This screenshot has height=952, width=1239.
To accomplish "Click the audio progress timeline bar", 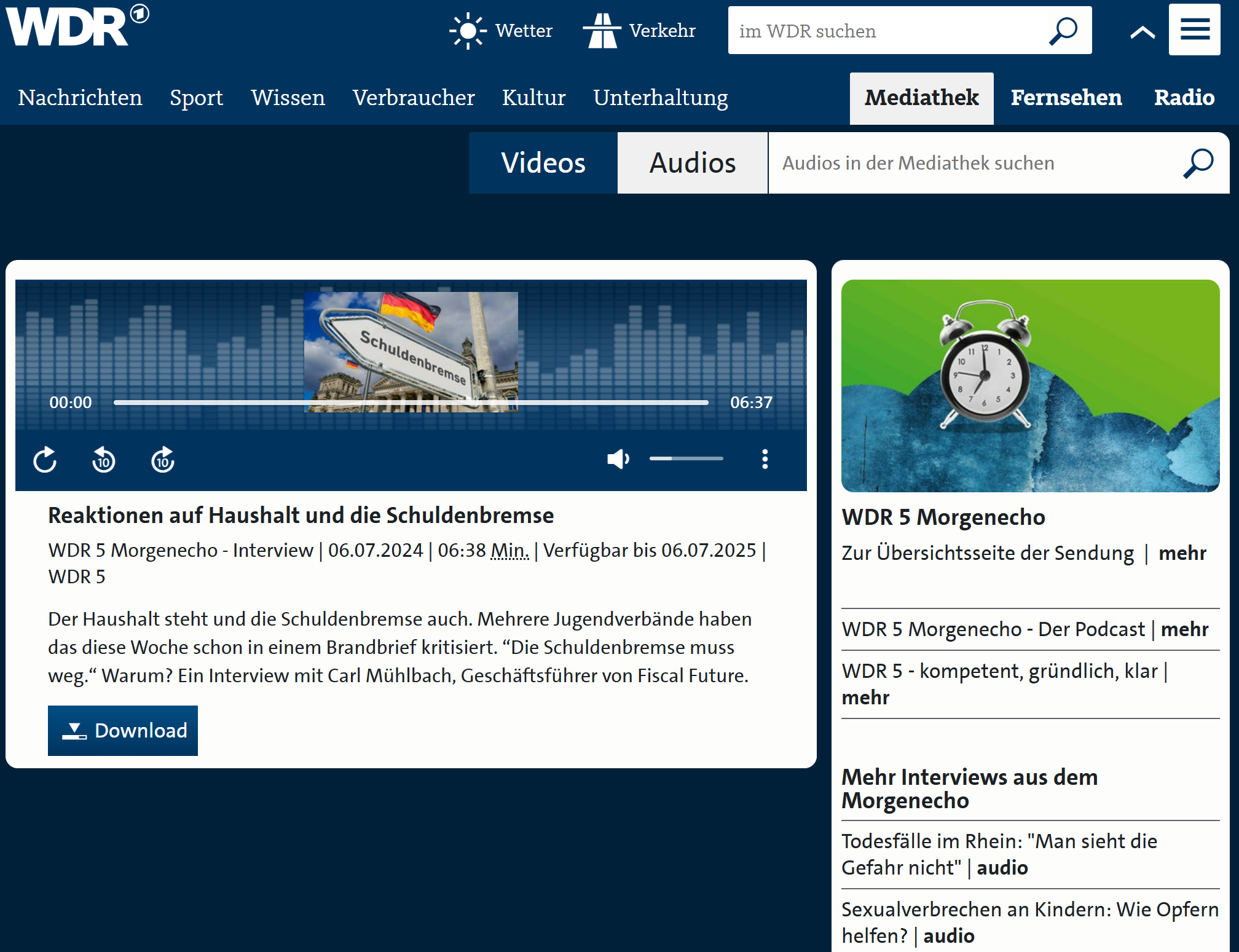I will click(411, 403).
